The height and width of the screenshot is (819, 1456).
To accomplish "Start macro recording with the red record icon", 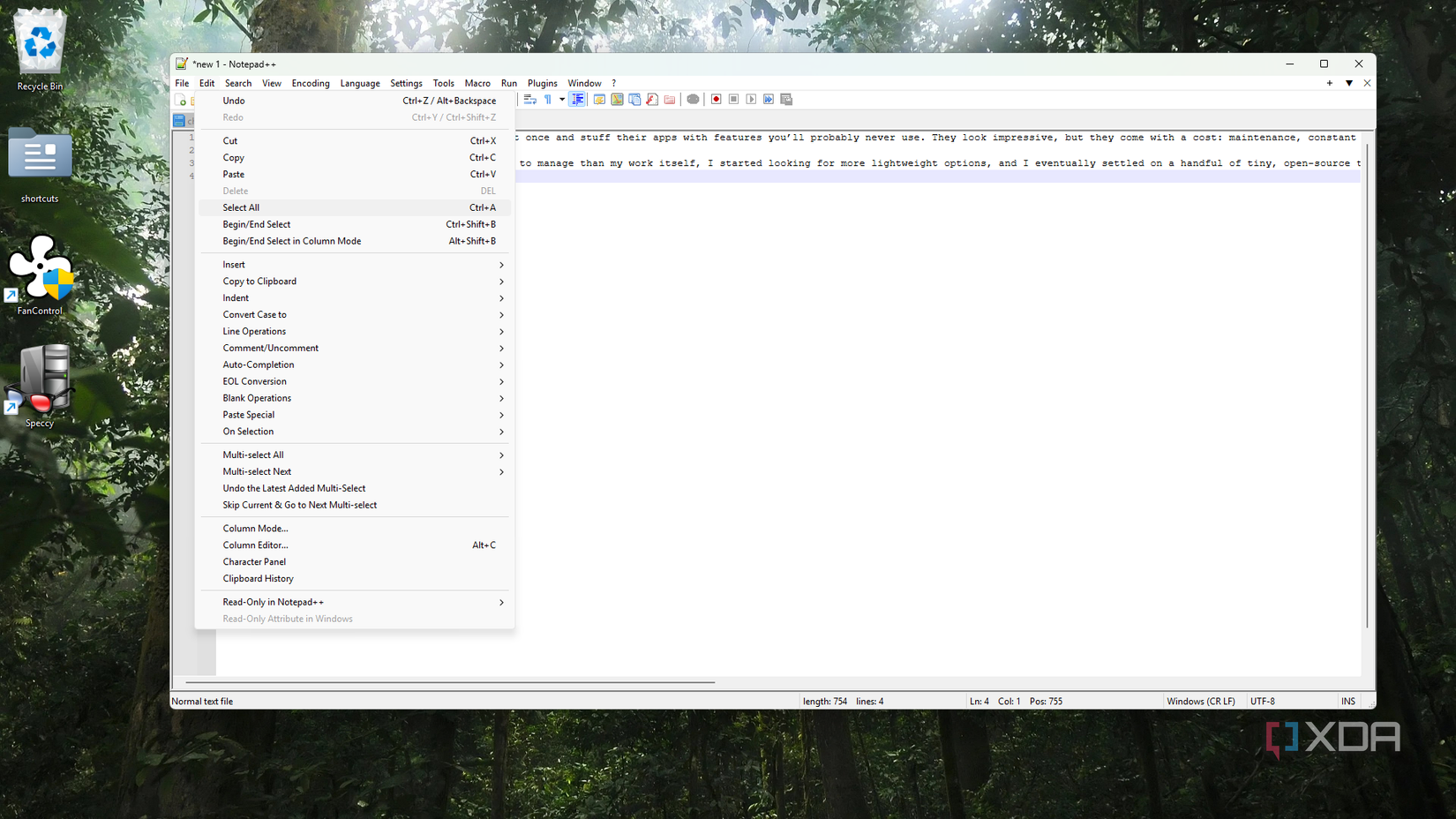I will [x=716, y=100].
